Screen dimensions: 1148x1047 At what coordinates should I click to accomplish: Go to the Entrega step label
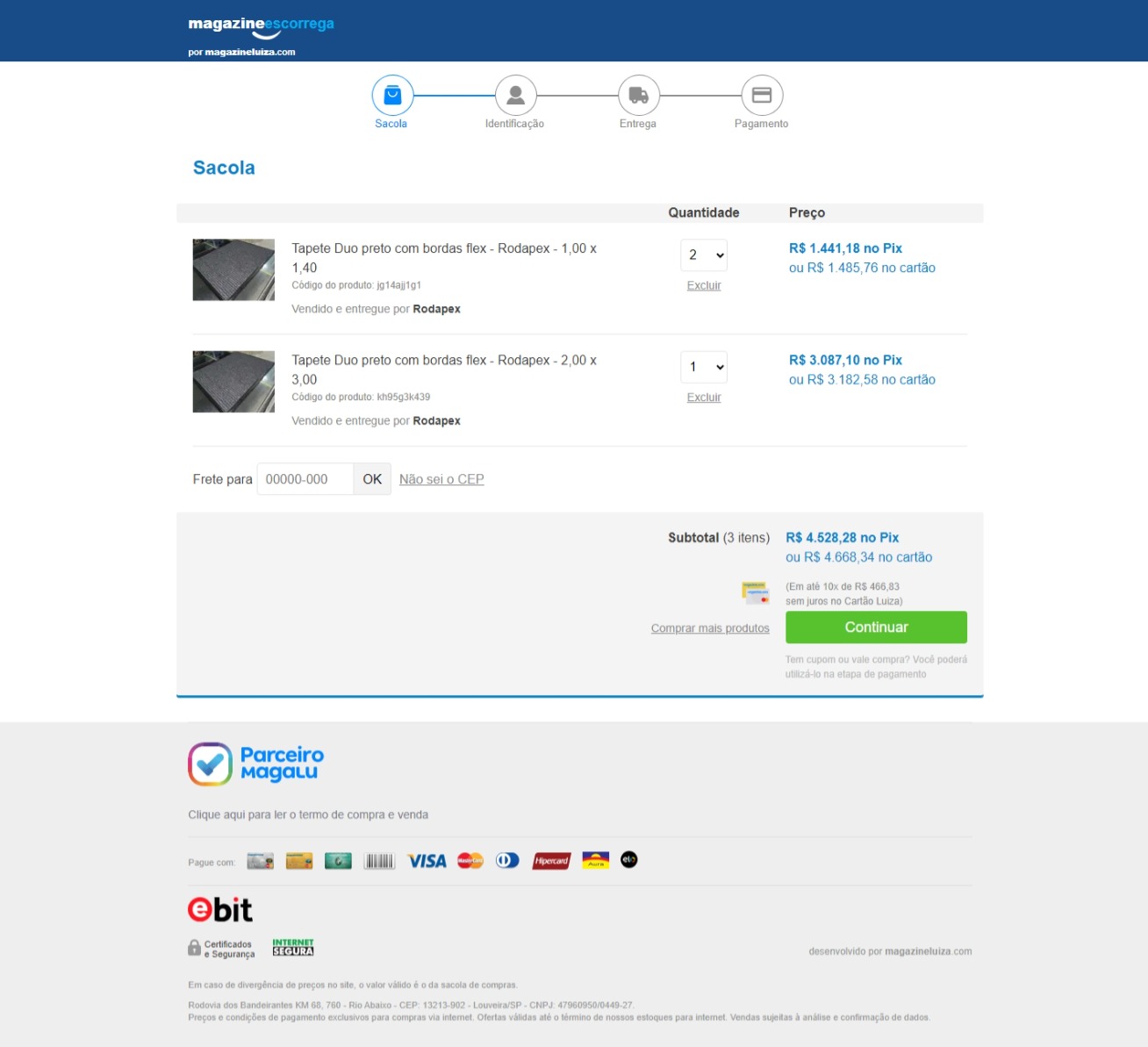click(x=638, y=124)
